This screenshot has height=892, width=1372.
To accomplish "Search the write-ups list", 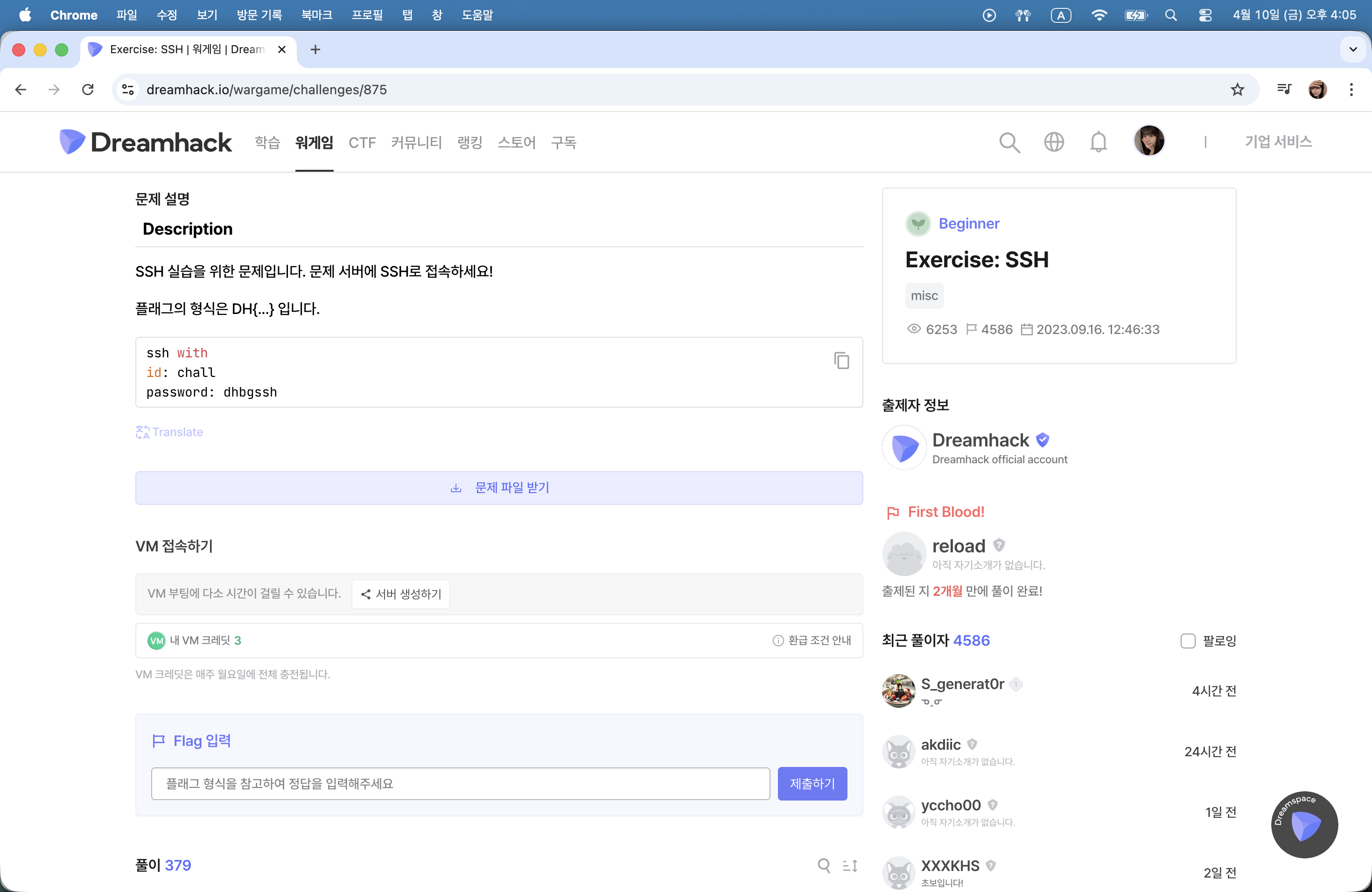I will tap(824, 865).
